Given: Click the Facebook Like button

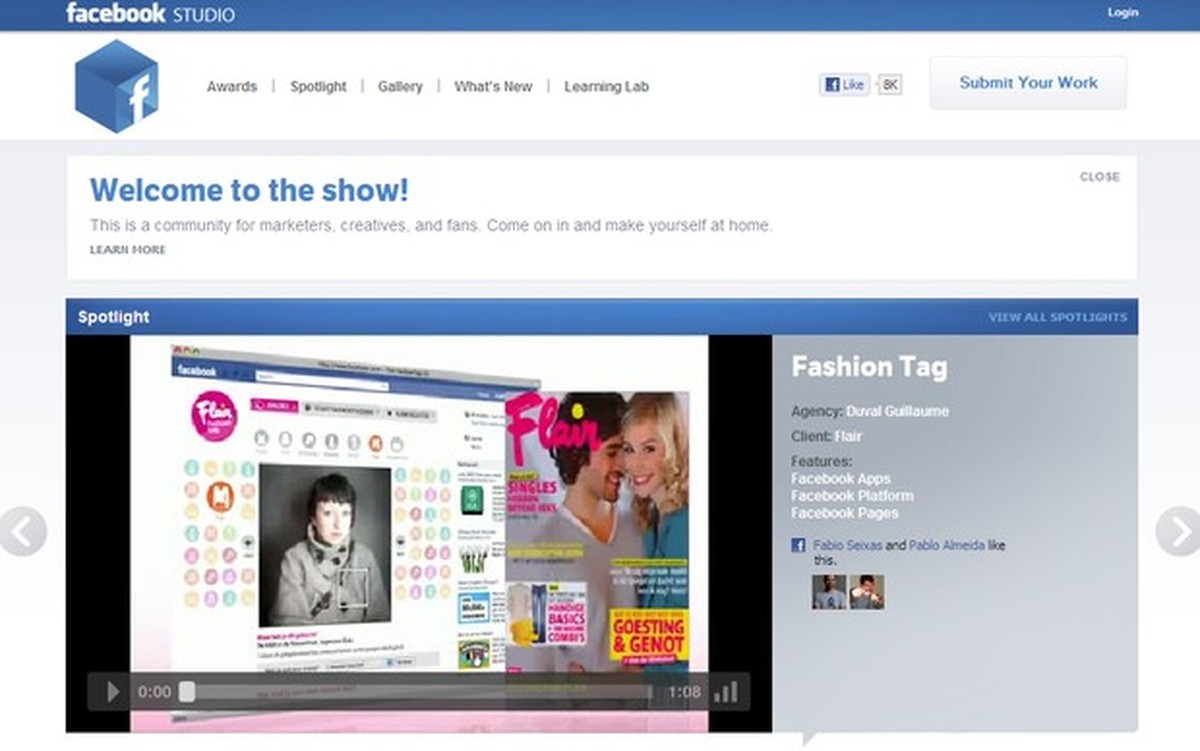Looking at the screenshot, I should click(x=845, y=85).
